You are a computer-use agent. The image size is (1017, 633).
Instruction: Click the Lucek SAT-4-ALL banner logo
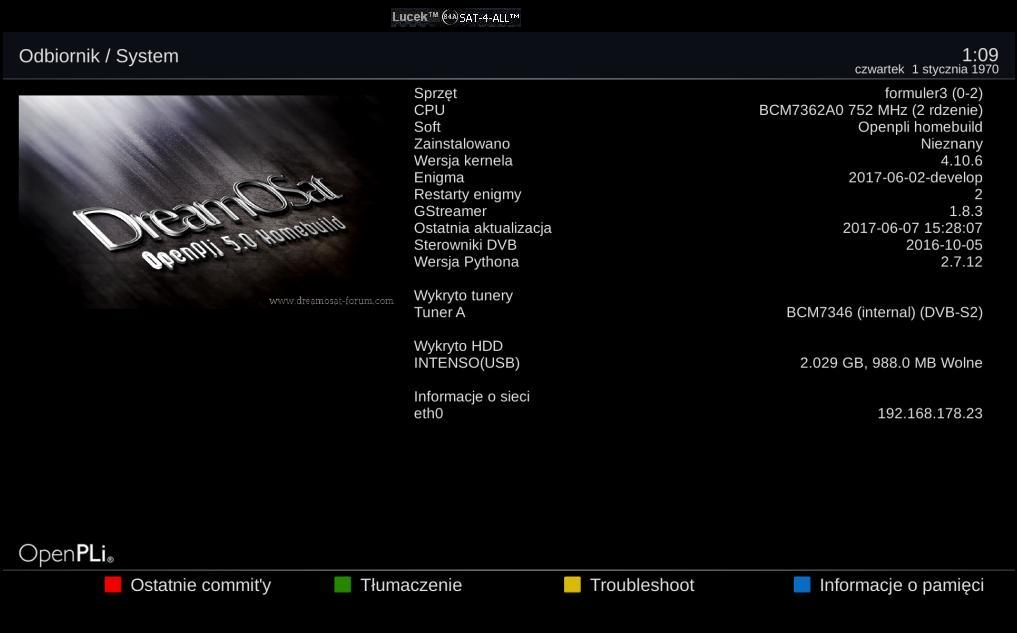[x=455, y=18]
